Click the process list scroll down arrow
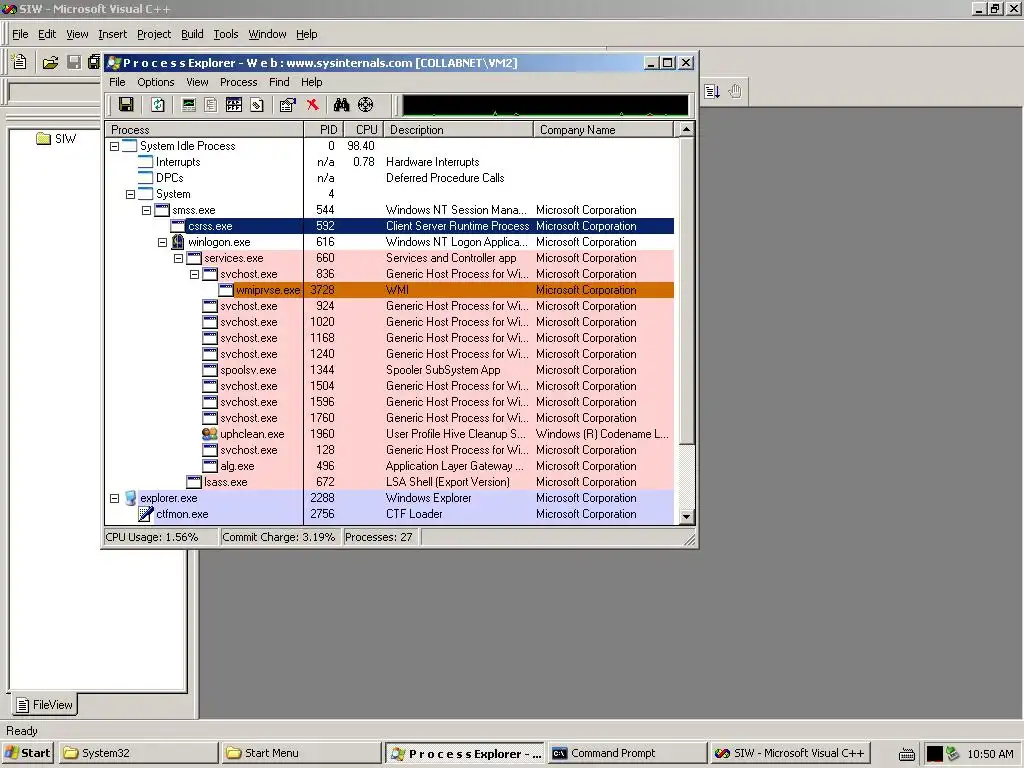Screen dimensions: 1024x768 (686, 517)
